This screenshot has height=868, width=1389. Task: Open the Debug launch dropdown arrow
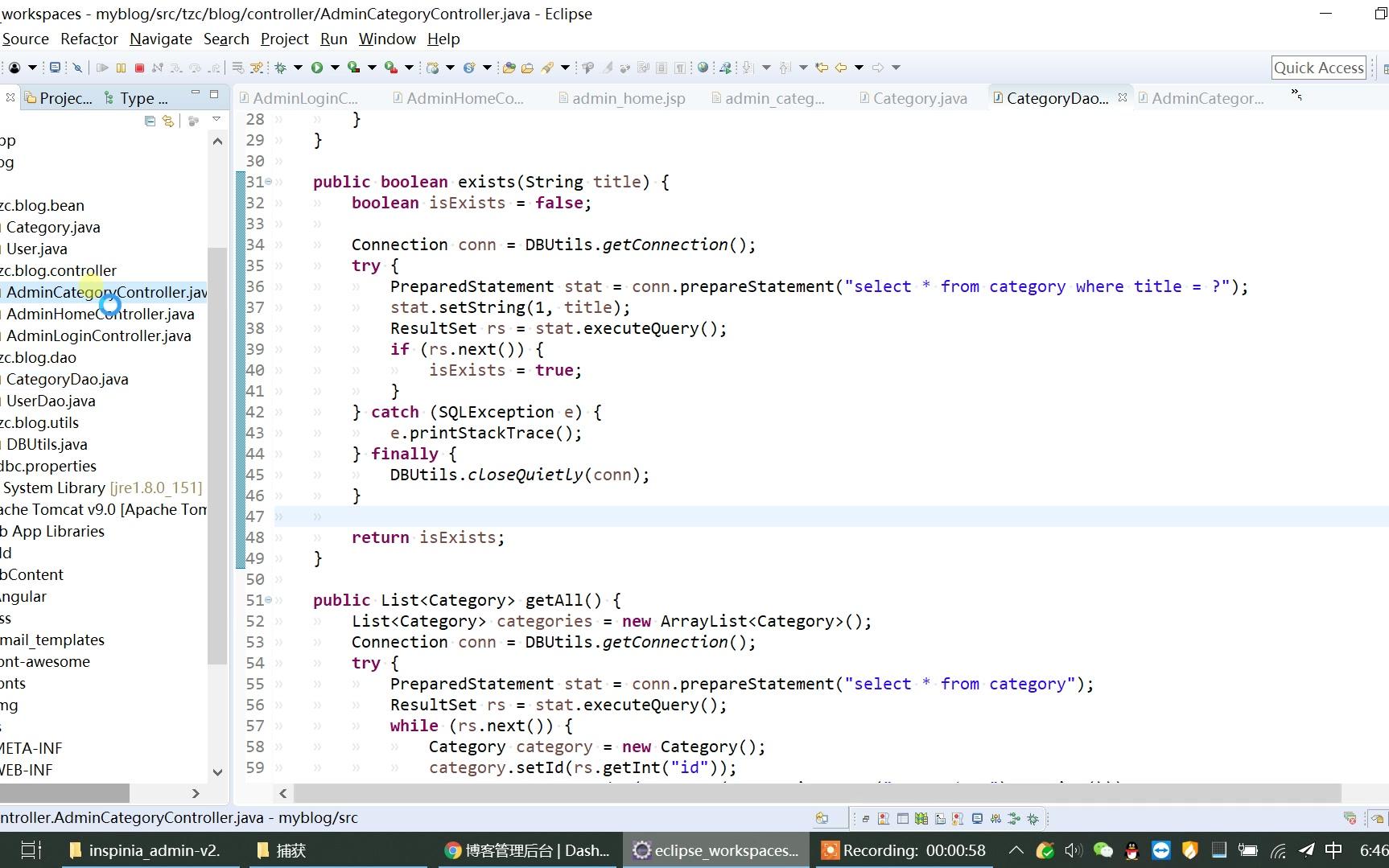[298, 68]
